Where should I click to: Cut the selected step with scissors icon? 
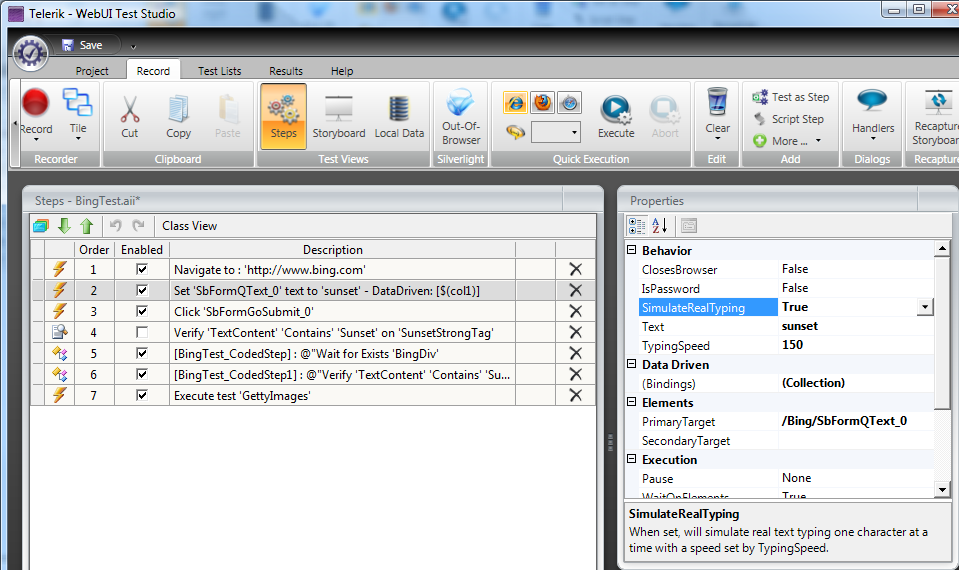click(x=130, y=109)
